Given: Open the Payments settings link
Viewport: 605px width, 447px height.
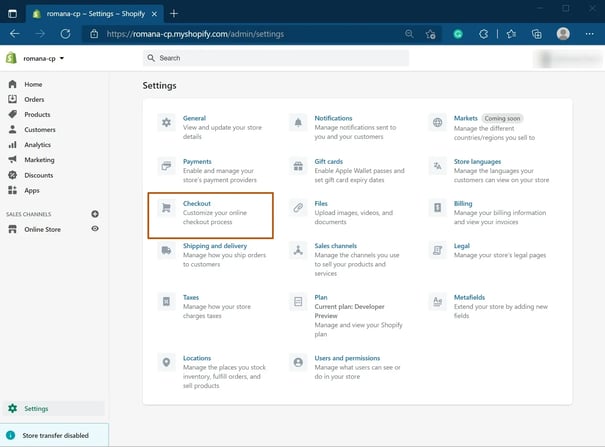Looking at the screenshot, I should 197,161.
